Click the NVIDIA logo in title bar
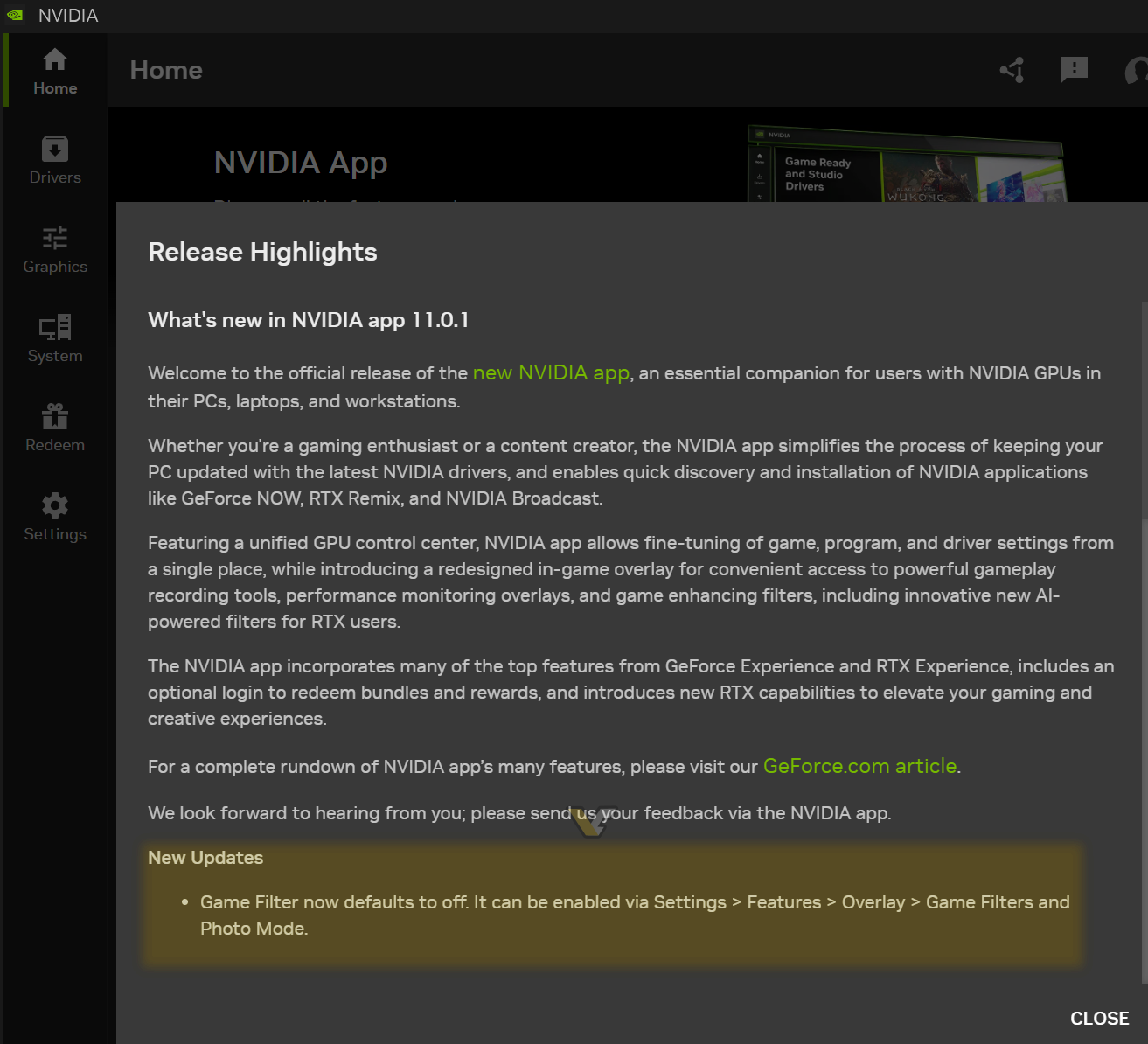 [x=15, y=15]
